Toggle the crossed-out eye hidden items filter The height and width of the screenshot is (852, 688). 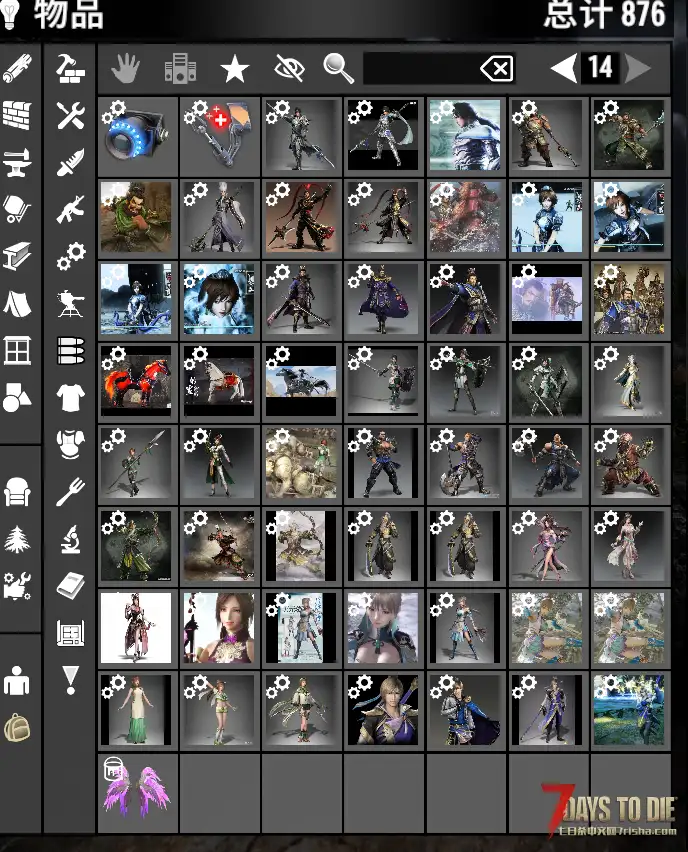(289, 68)
